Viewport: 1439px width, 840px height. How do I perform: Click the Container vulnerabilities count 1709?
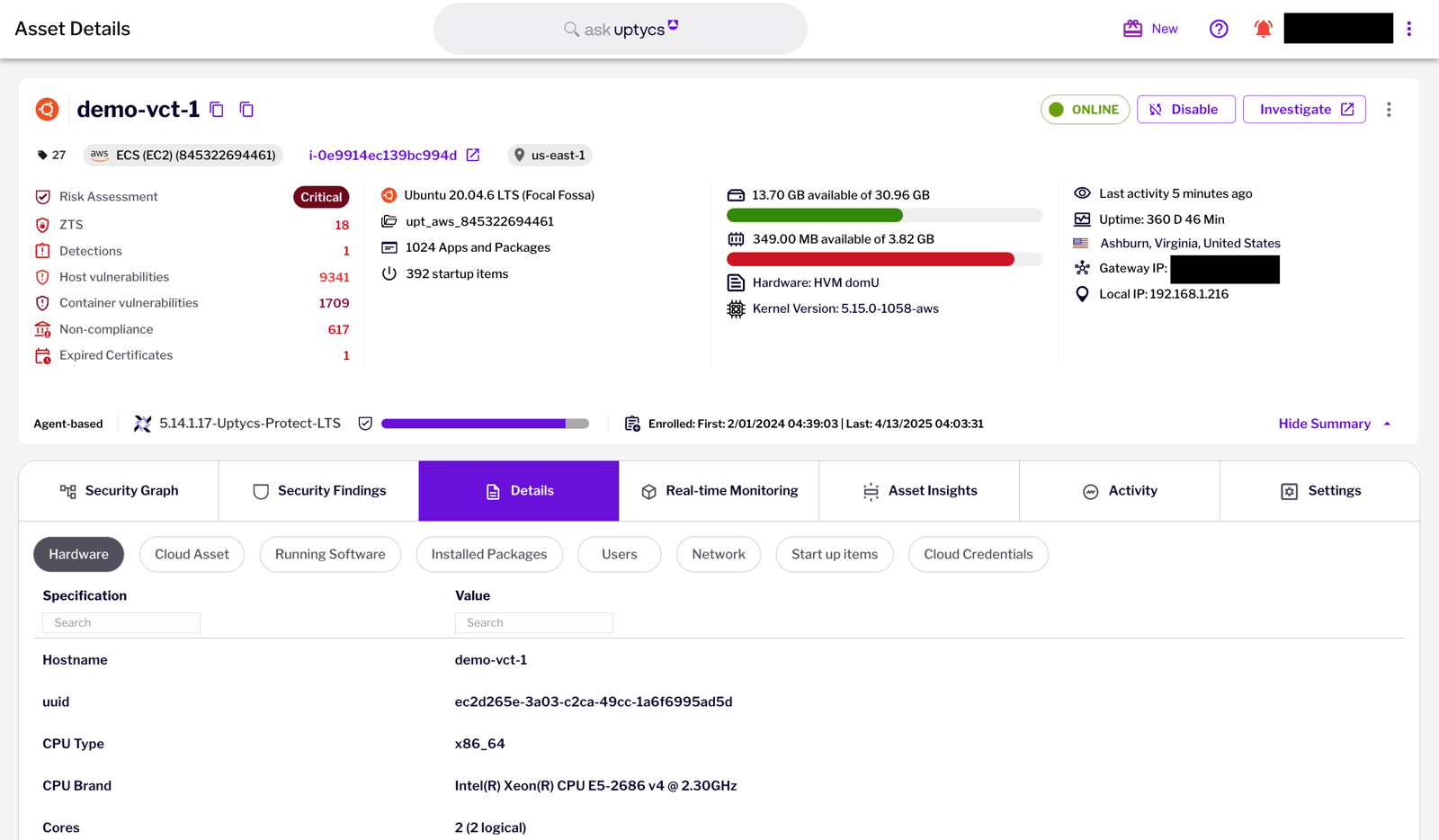(x=334, y=303)
